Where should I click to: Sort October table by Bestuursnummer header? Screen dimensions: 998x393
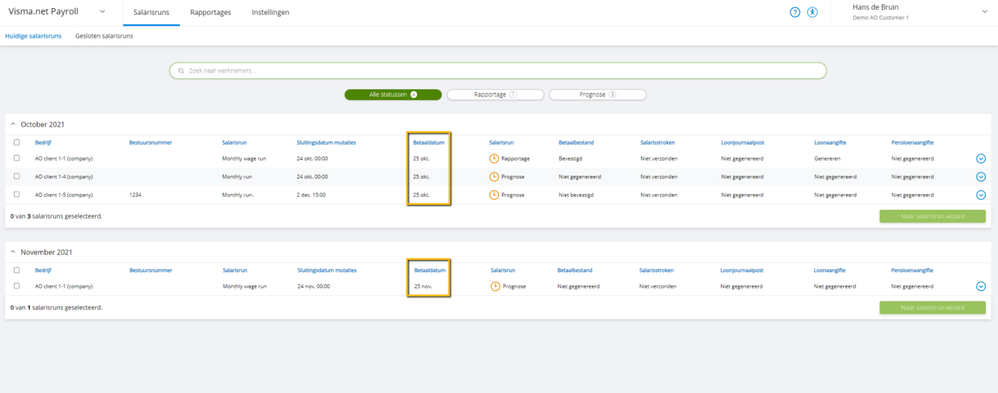(x=150, y=143)
